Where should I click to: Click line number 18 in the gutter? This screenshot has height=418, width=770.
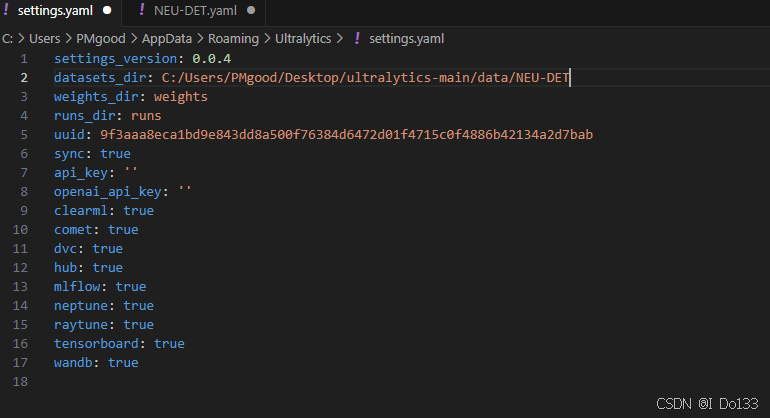[20, 382]
